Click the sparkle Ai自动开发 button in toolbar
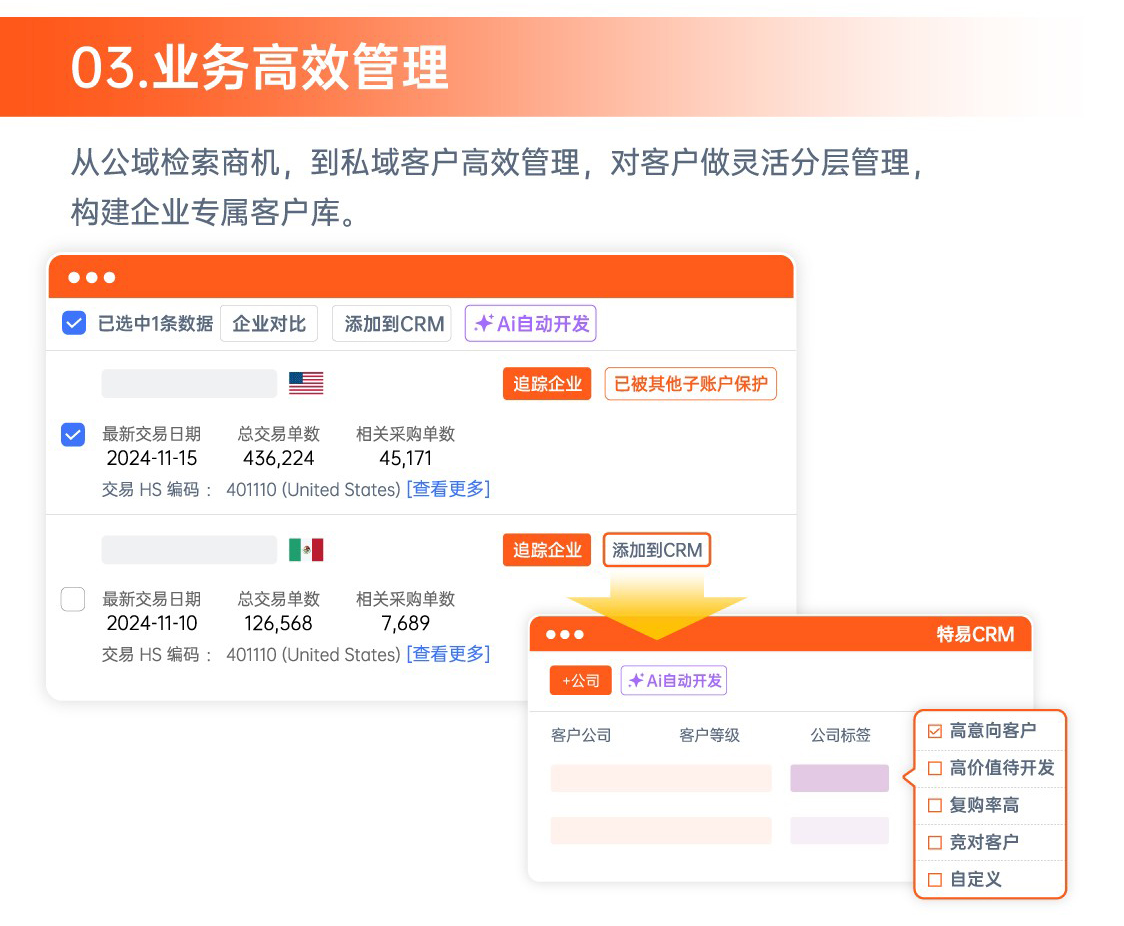This screenshot has width=1124, height=926. tap(530, 324)
